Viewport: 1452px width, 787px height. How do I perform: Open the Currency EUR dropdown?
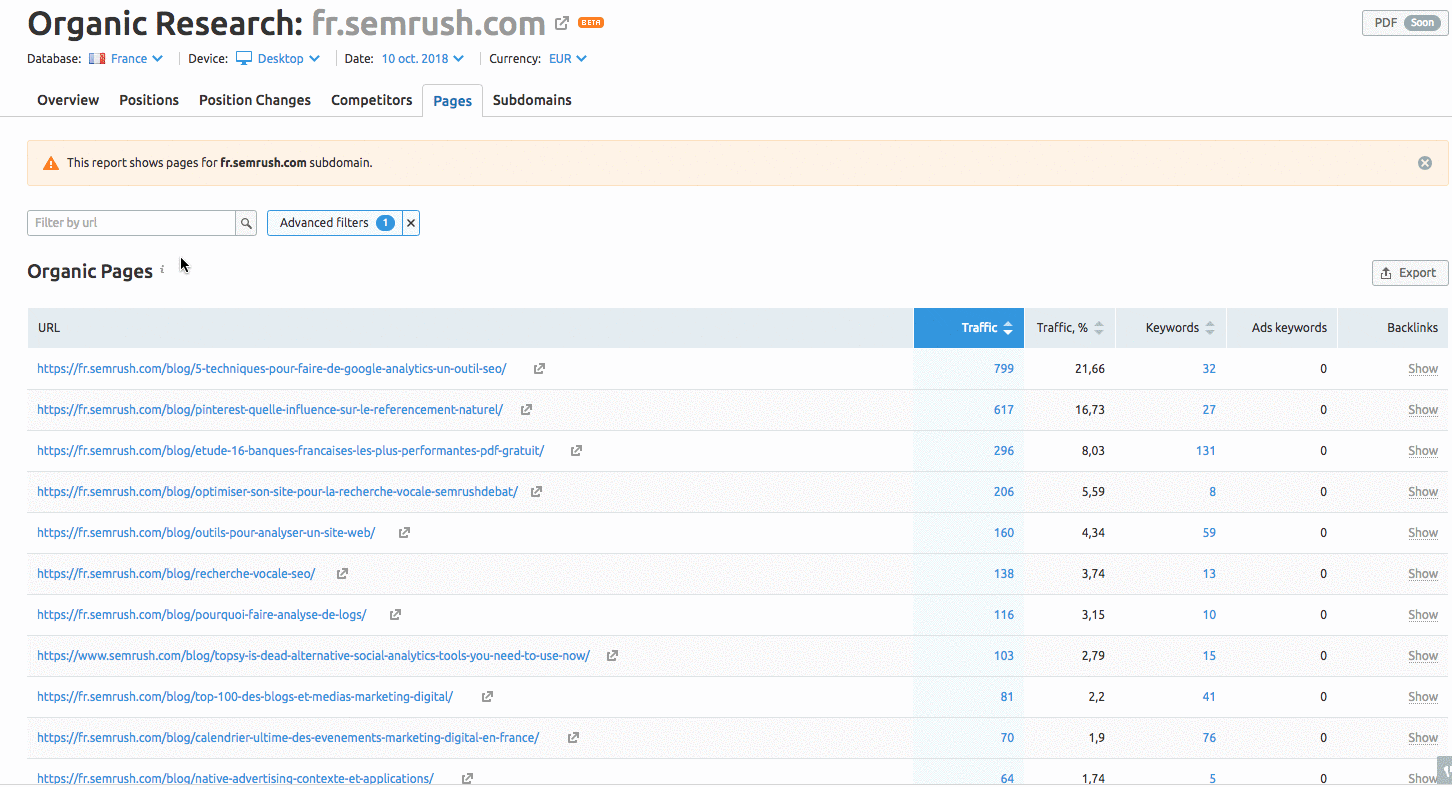[x=568, y=59]
